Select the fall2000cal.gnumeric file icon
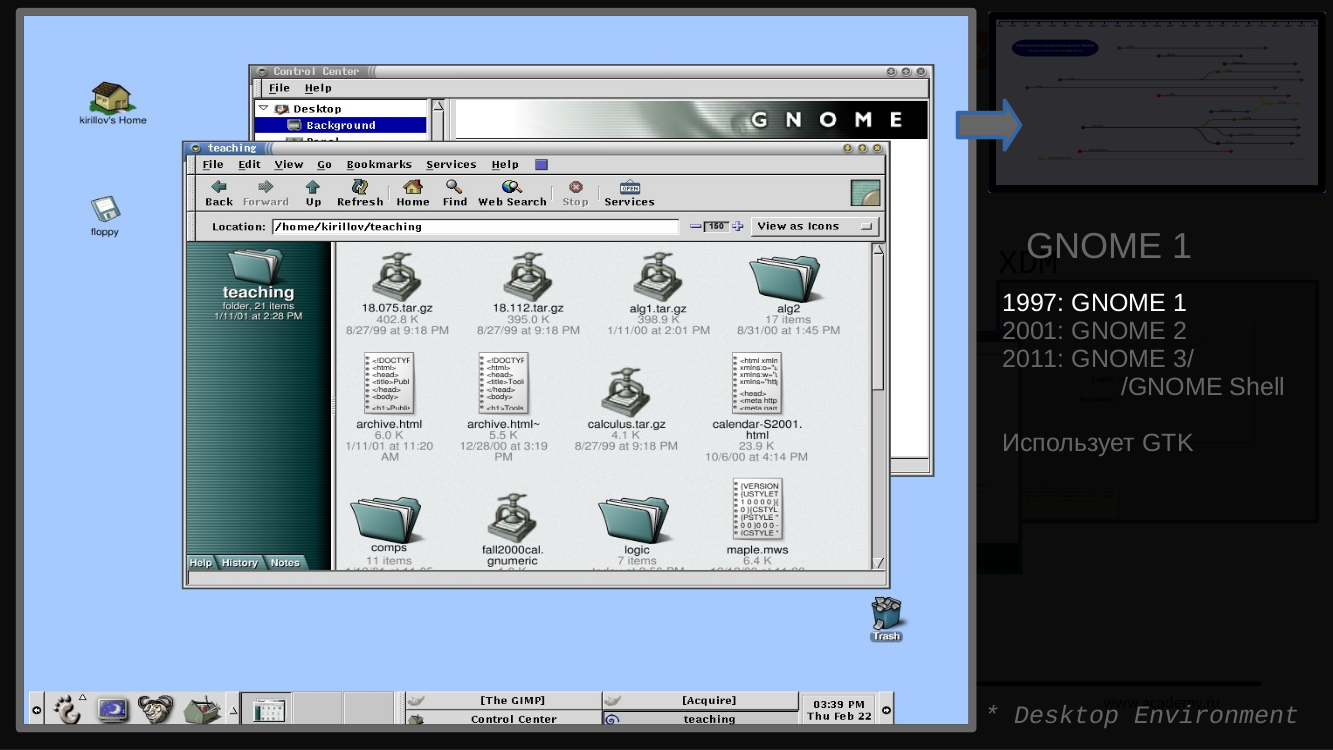The image size is (1333, 750). [x=512, y=518]
